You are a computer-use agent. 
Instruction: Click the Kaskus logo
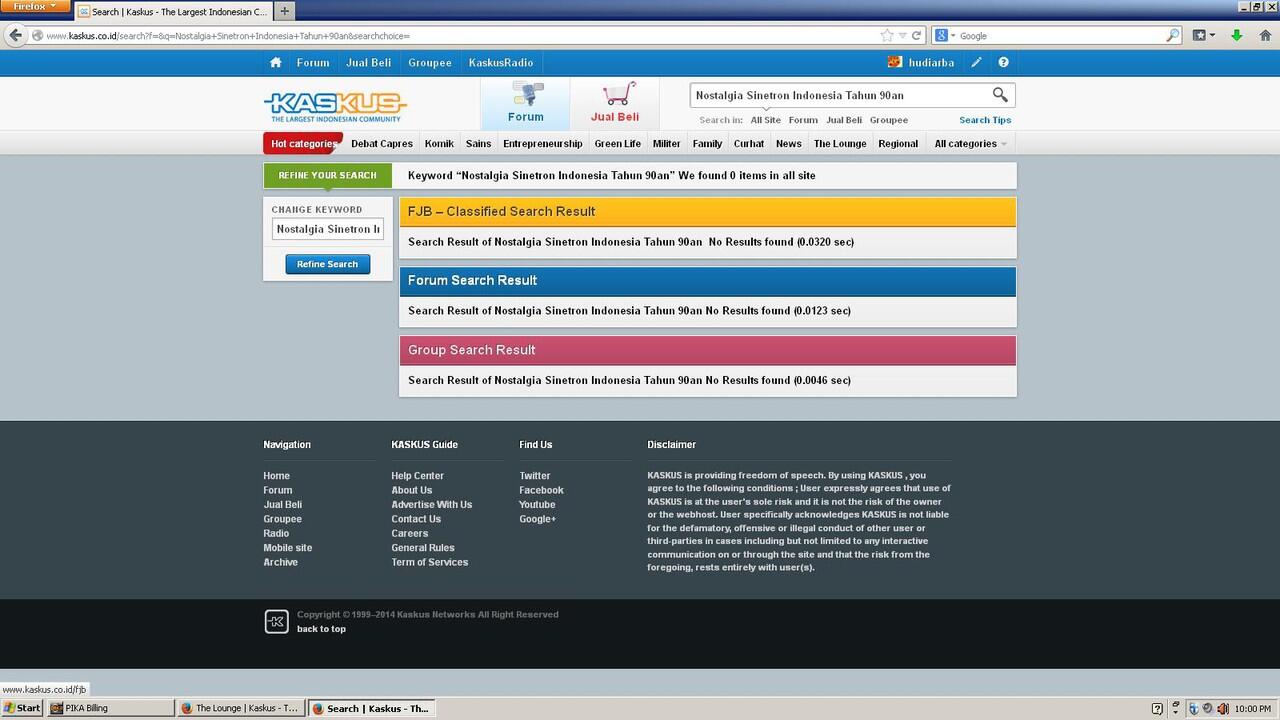coord(335,107)
